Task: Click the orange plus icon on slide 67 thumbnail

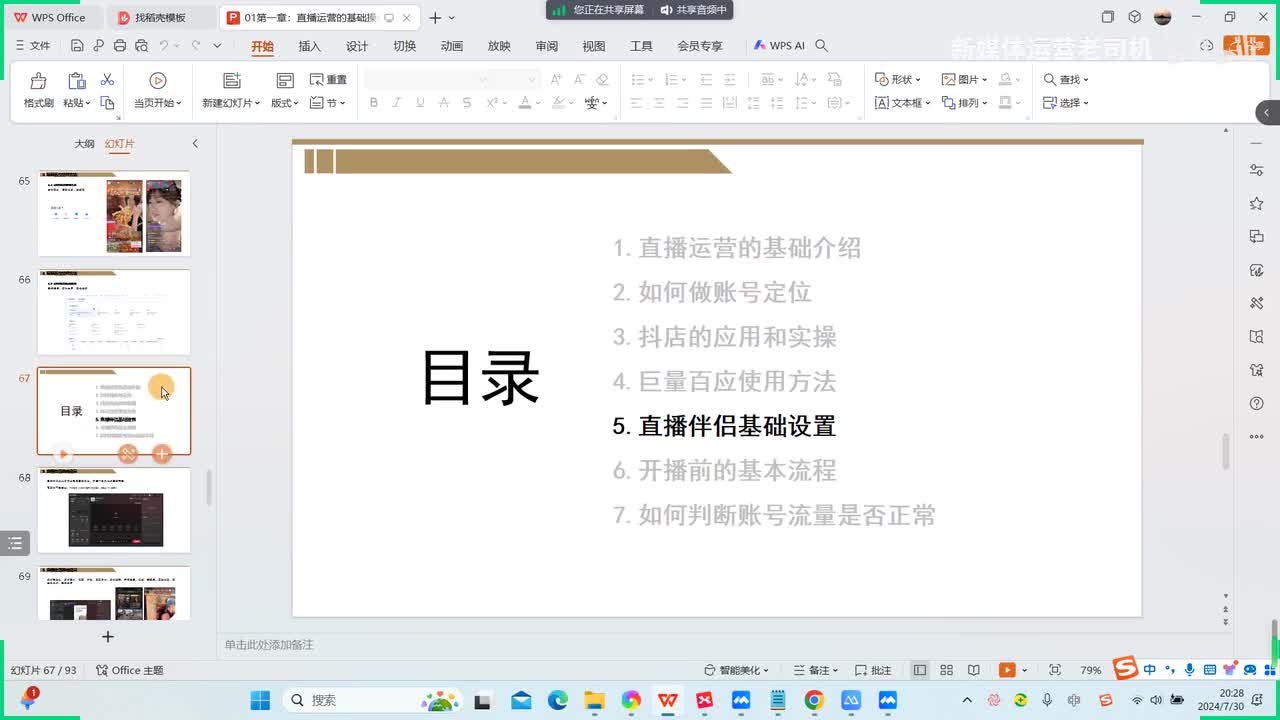Action: 162,454
